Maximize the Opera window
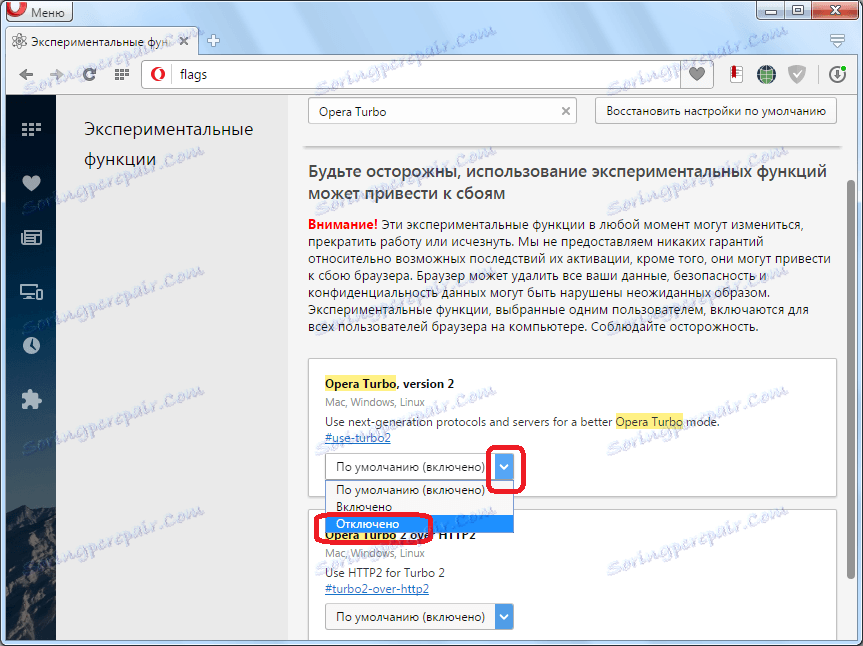 tap(798, 10)
